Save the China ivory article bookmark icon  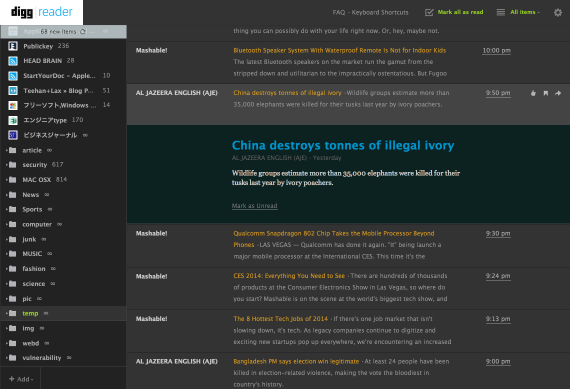[546, 93]
